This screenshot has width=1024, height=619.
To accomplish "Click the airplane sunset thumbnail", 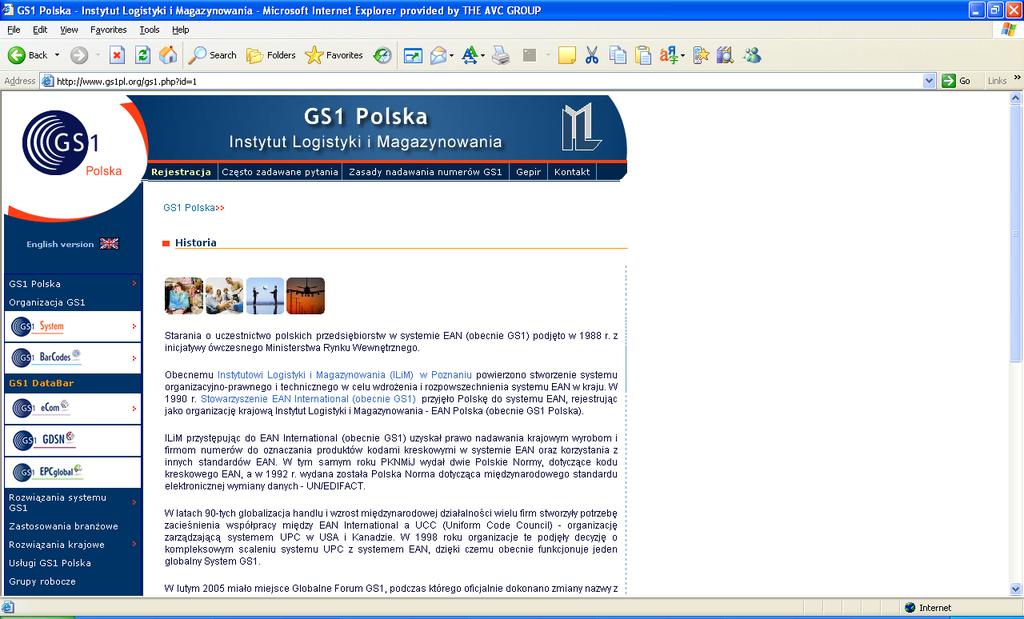I will 305,296.
